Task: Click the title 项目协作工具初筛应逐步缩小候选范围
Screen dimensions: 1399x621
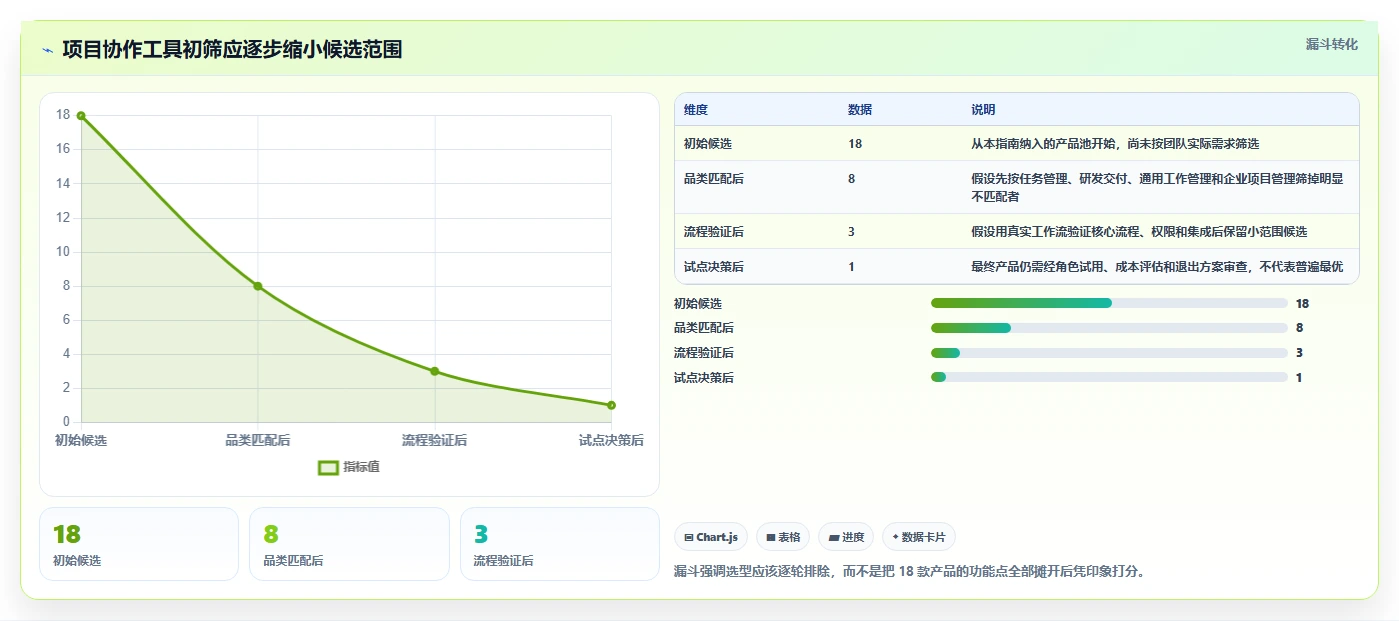Action: tap(232, 50)
